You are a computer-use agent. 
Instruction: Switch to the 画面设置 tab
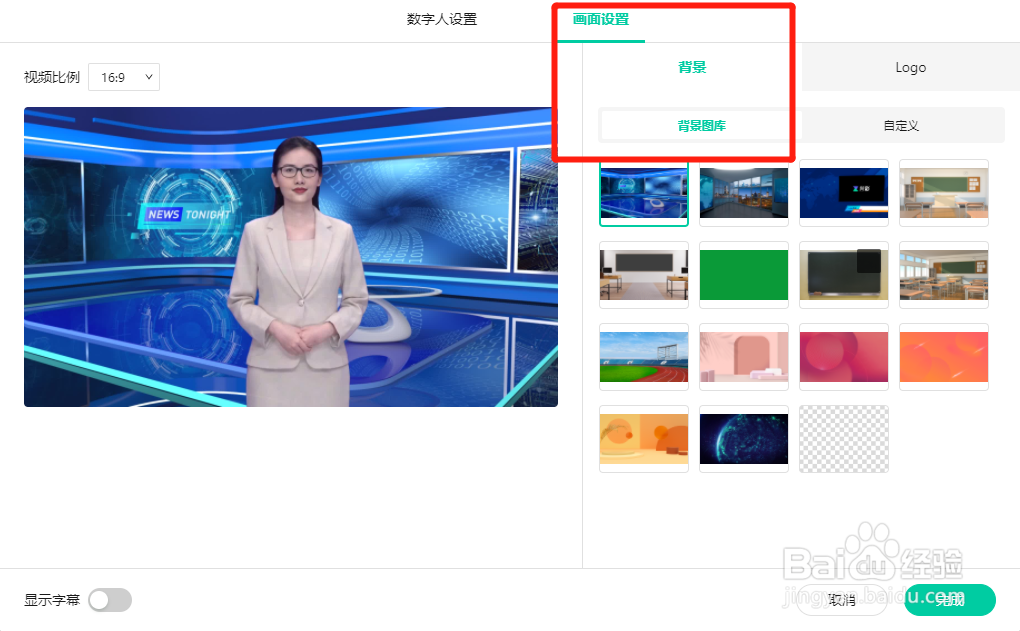[599, 20]
